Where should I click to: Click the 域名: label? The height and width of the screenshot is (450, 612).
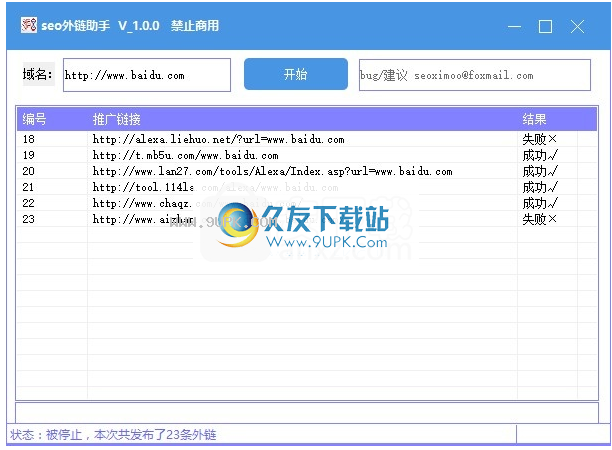(38, 74)
